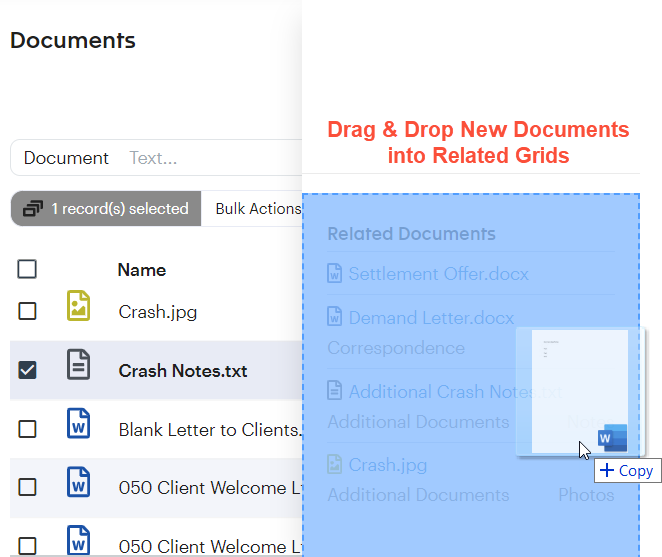Select the Blank Letter to Clients file name
This screenshot has width=662, height=557.
coord(210,430)
